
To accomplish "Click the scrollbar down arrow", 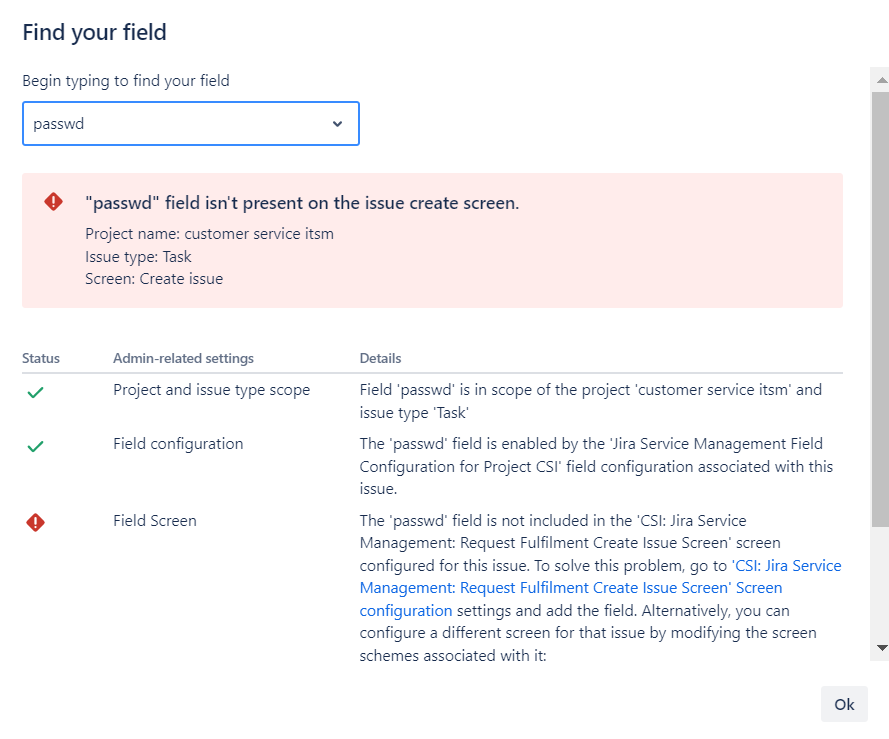I will point(882,648).
